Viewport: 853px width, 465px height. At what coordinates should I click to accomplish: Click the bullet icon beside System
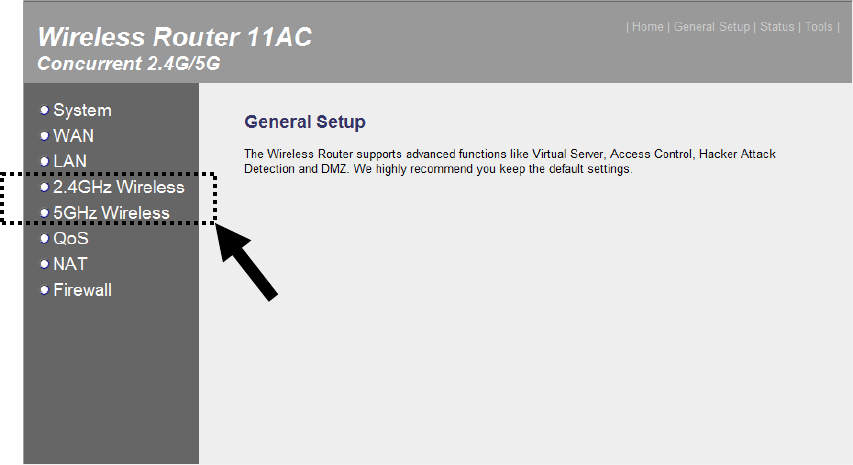[x=45, y=110]
